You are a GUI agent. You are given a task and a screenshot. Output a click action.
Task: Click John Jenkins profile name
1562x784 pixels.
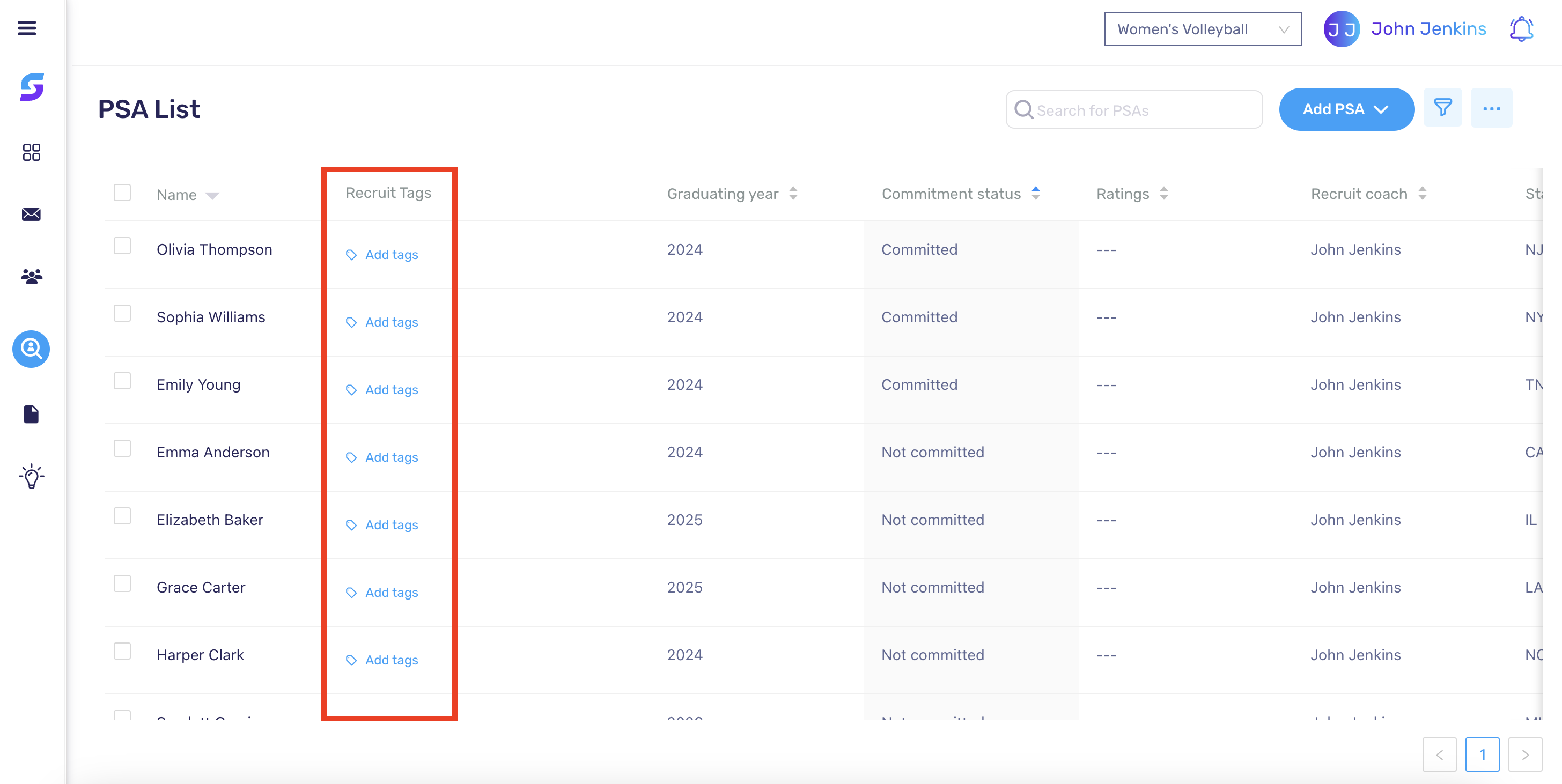click(x=1428, y=28)
